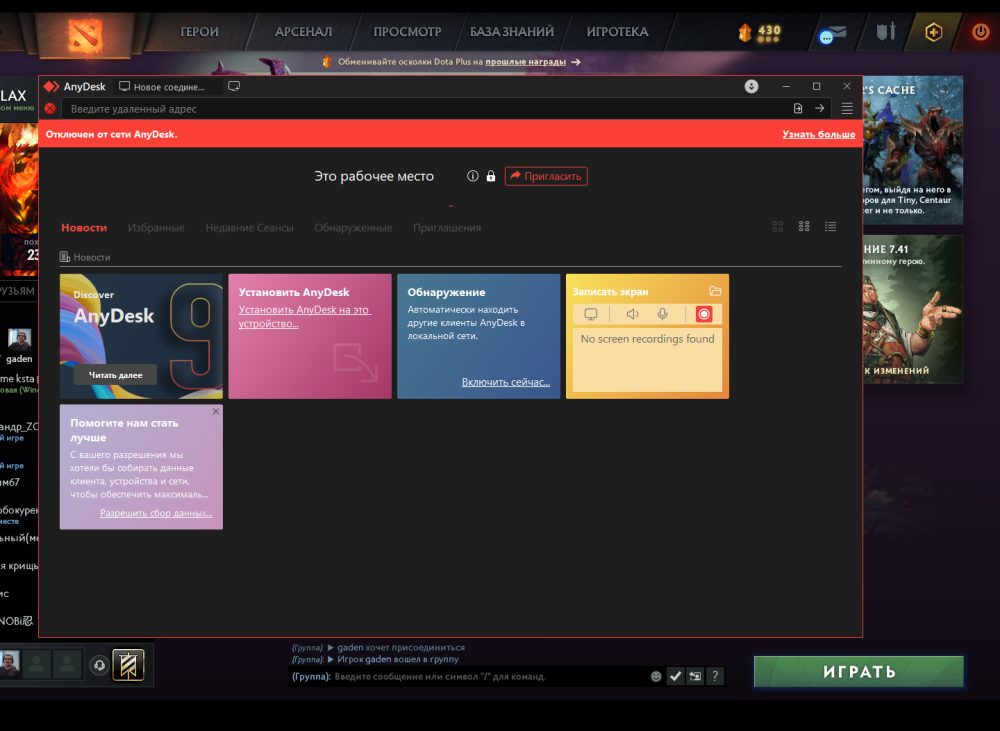Open the Dota armory shield icon
The width and height of the screenshot is (1000, 731).
pyautogui.click(x=886, y=31)
